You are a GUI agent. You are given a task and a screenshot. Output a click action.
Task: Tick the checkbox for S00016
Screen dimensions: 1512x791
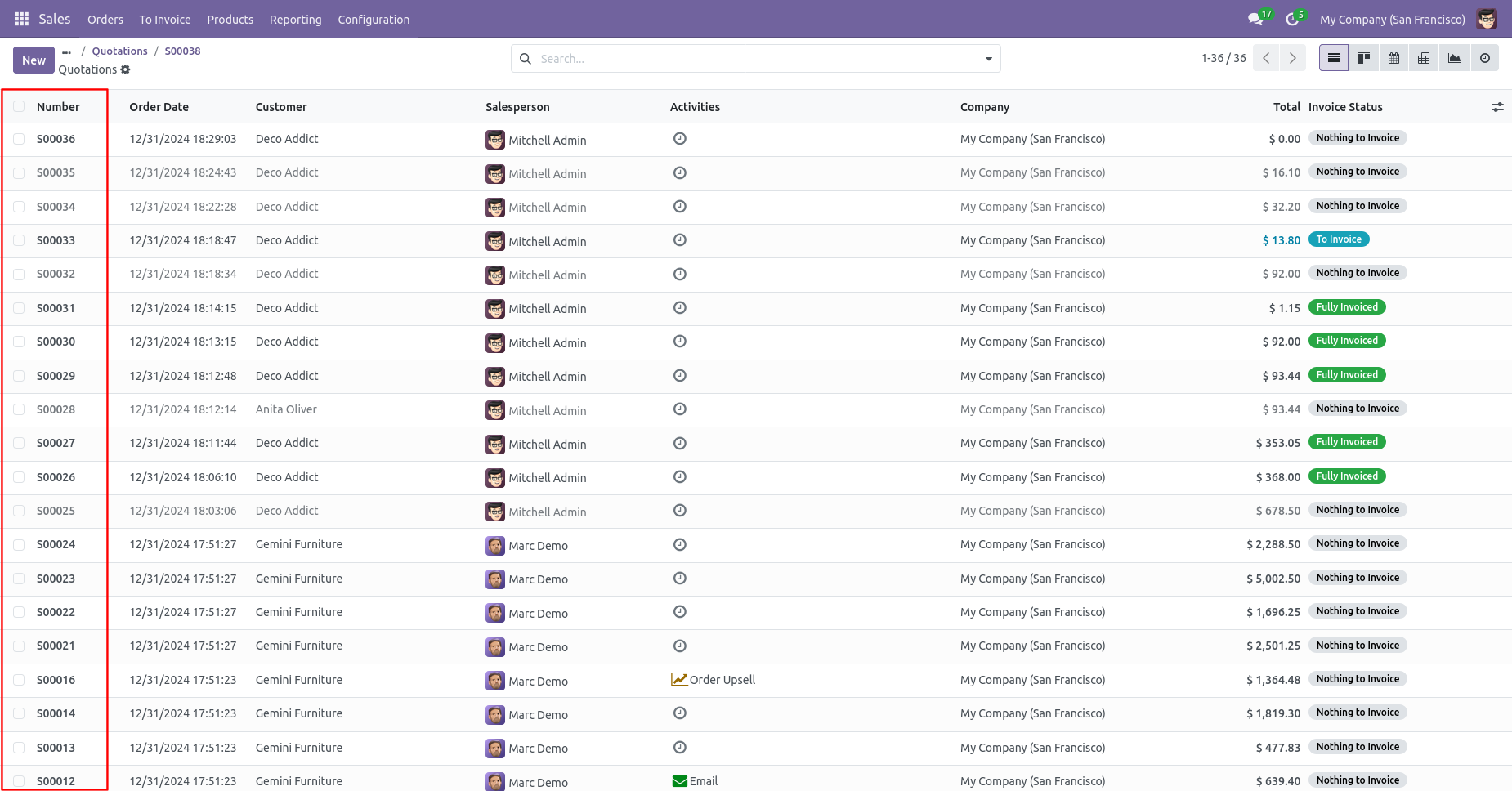[19, 680]
